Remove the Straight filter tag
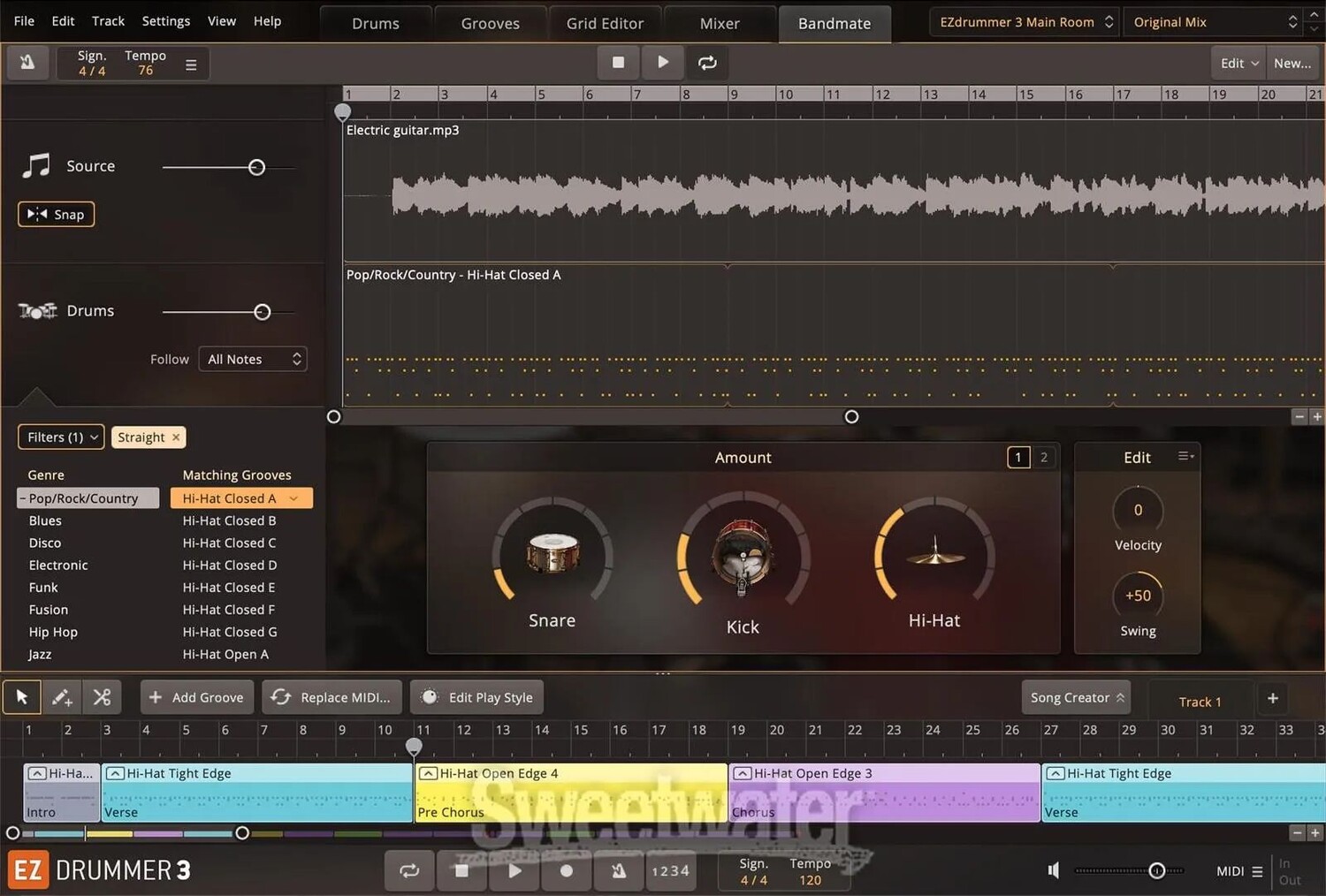 click(176, 437)
